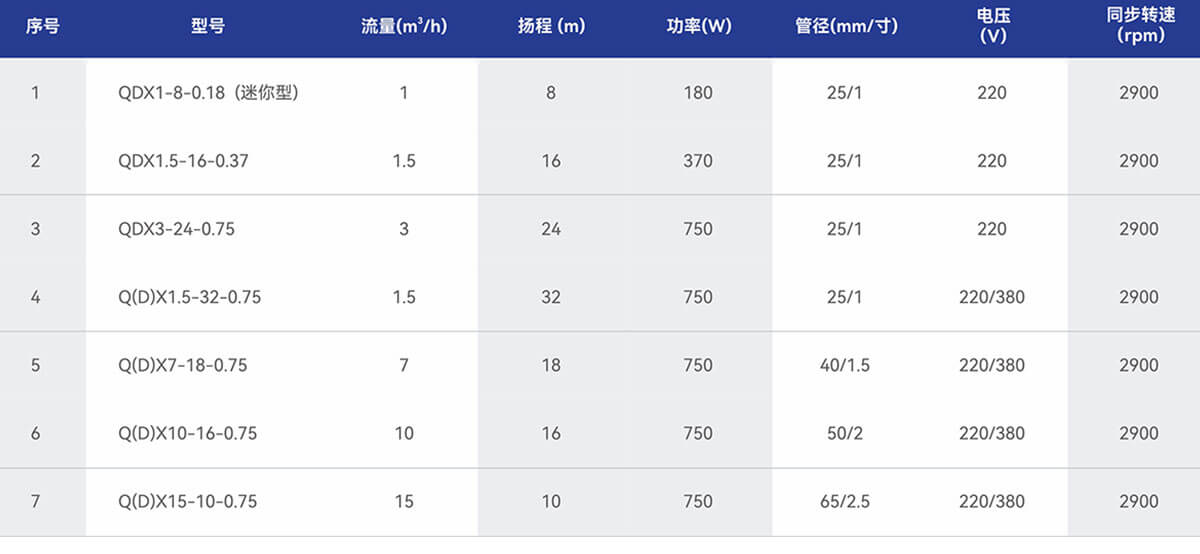Screen dimensions: 1200x554
Task: Click the 管径(mm/寸) column header
Action: (x=846, y=27)
